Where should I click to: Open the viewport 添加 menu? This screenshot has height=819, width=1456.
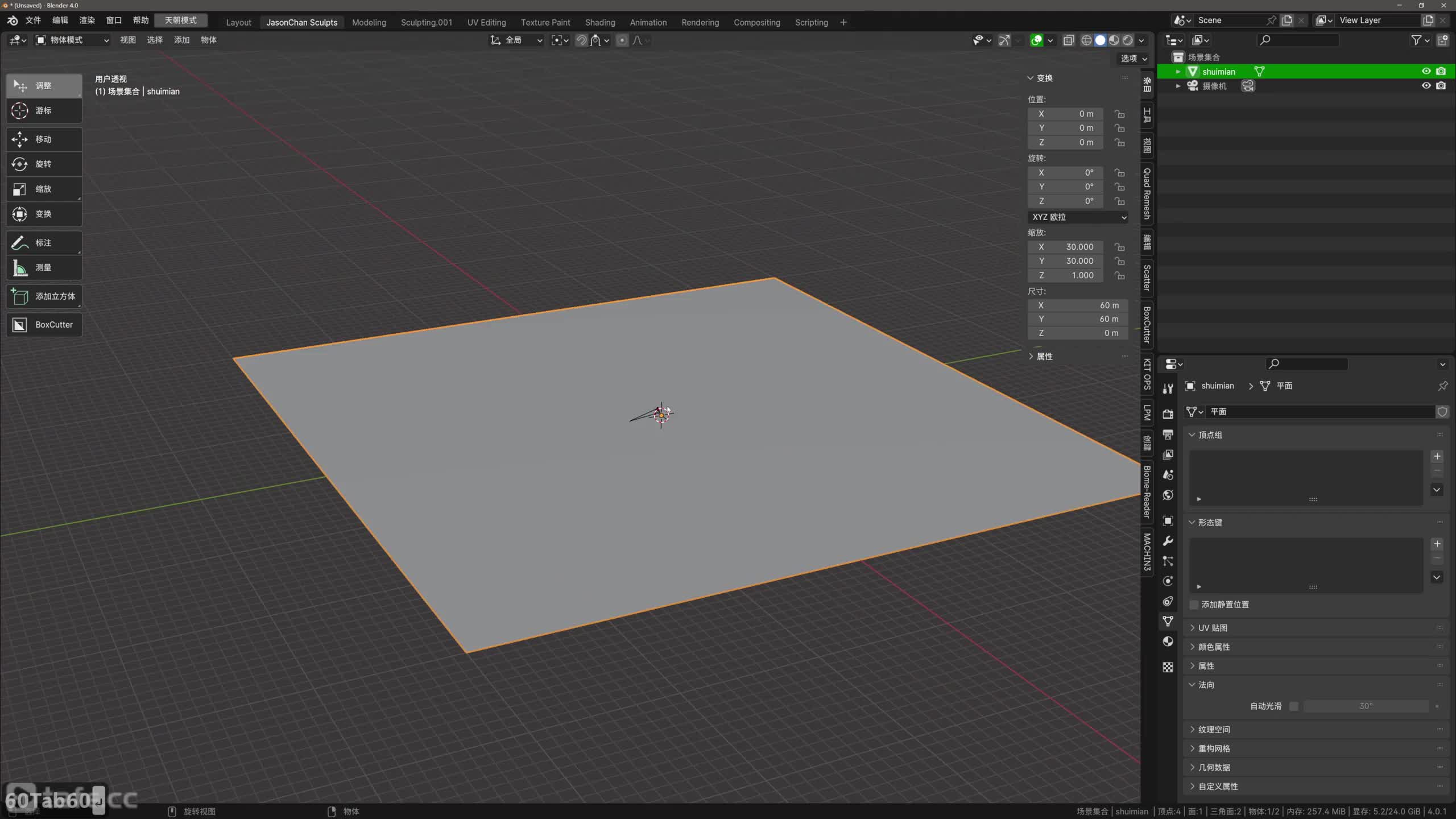pyautogui.click(x=181, y=40)
